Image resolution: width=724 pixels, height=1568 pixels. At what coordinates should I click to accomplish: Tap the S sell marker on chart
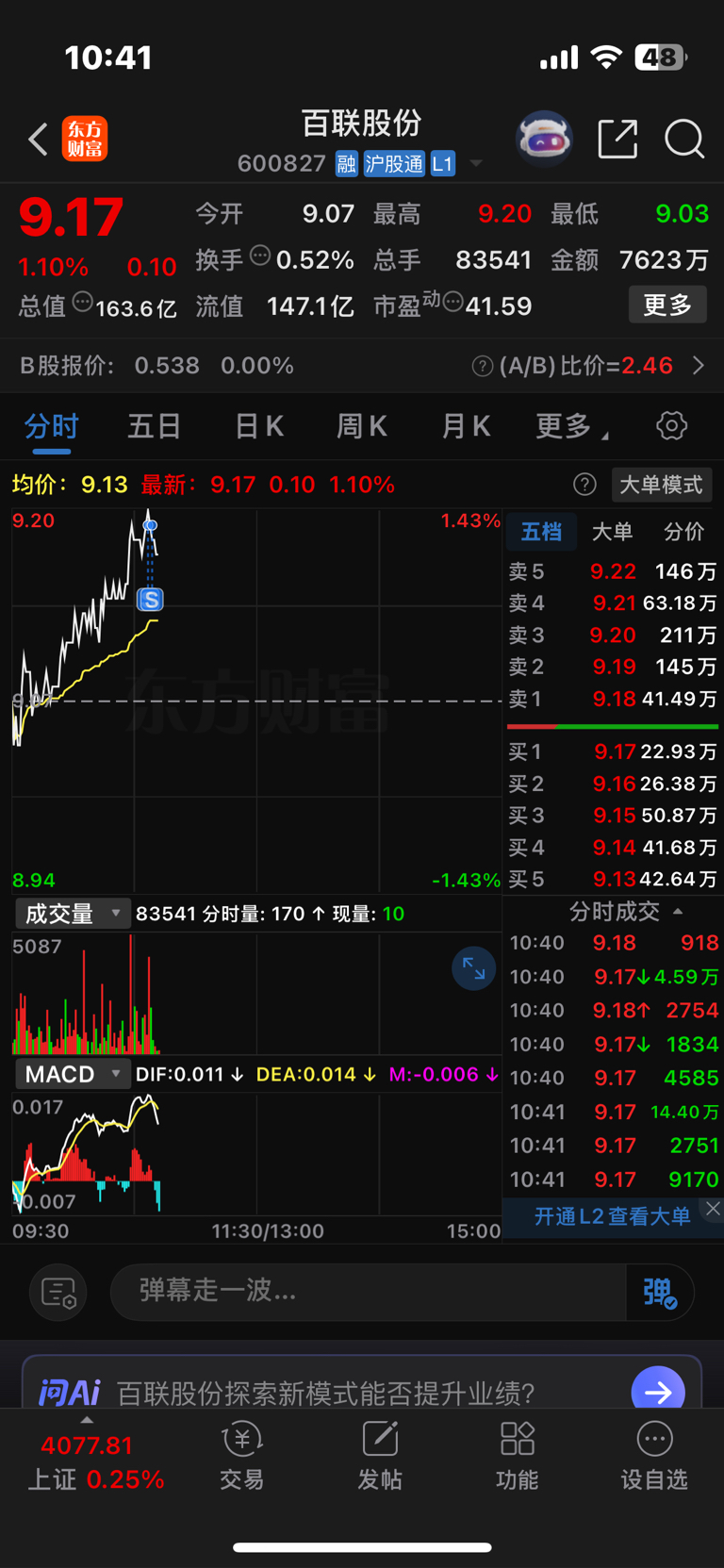pyautogui.click(x=150, y=599)
